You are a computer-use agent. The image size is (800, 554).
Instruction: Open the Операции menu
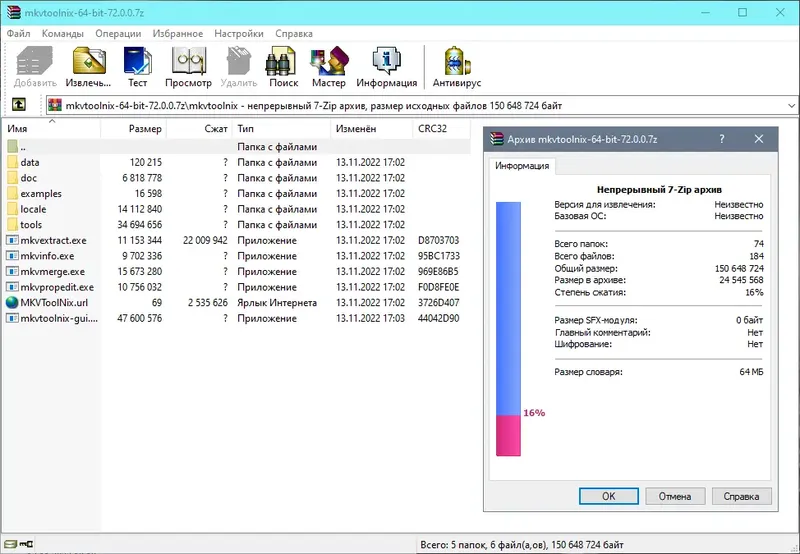click(118, 34)
